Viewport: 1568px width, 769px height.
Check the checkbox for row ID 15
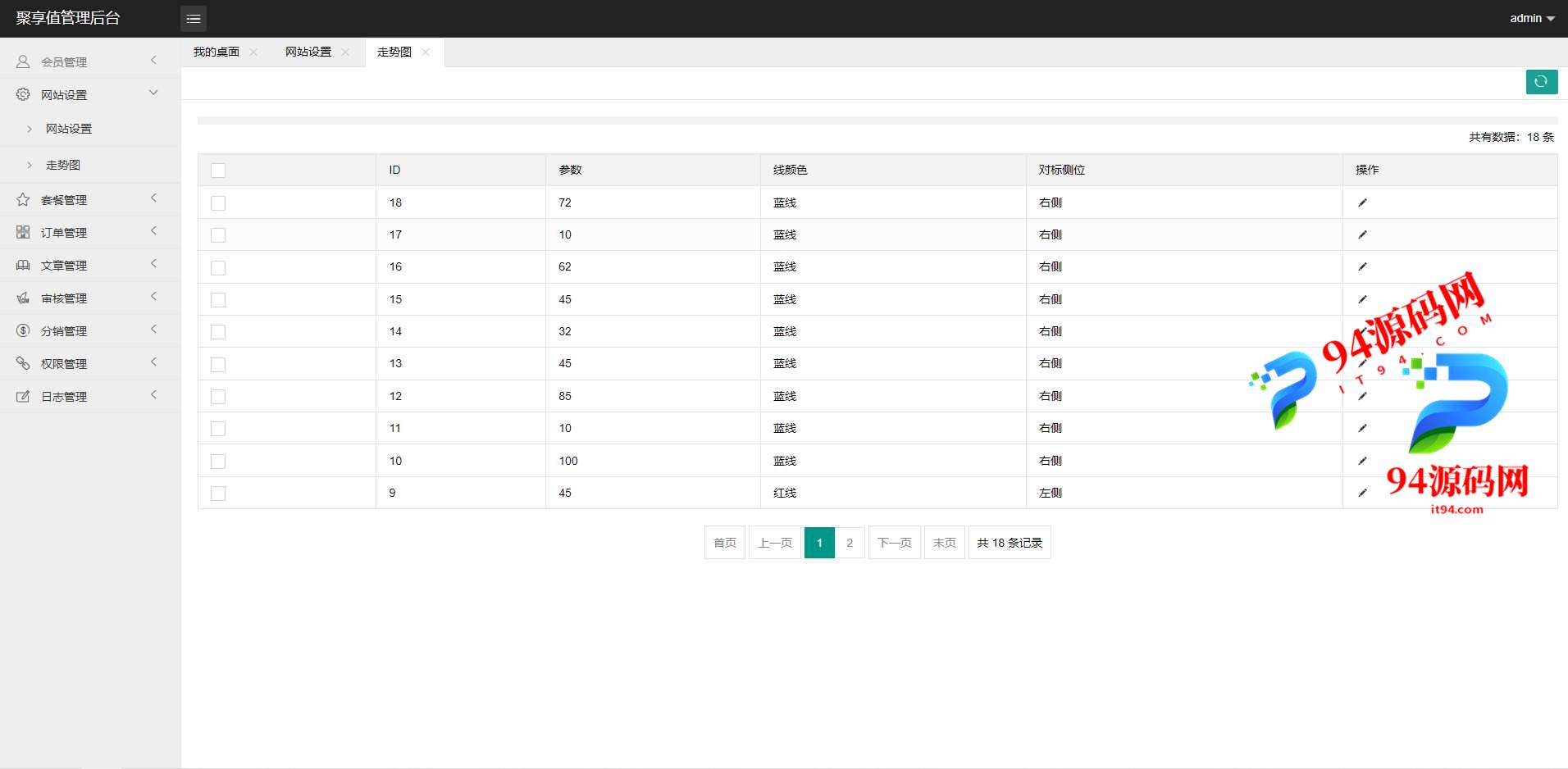point(218,300)
